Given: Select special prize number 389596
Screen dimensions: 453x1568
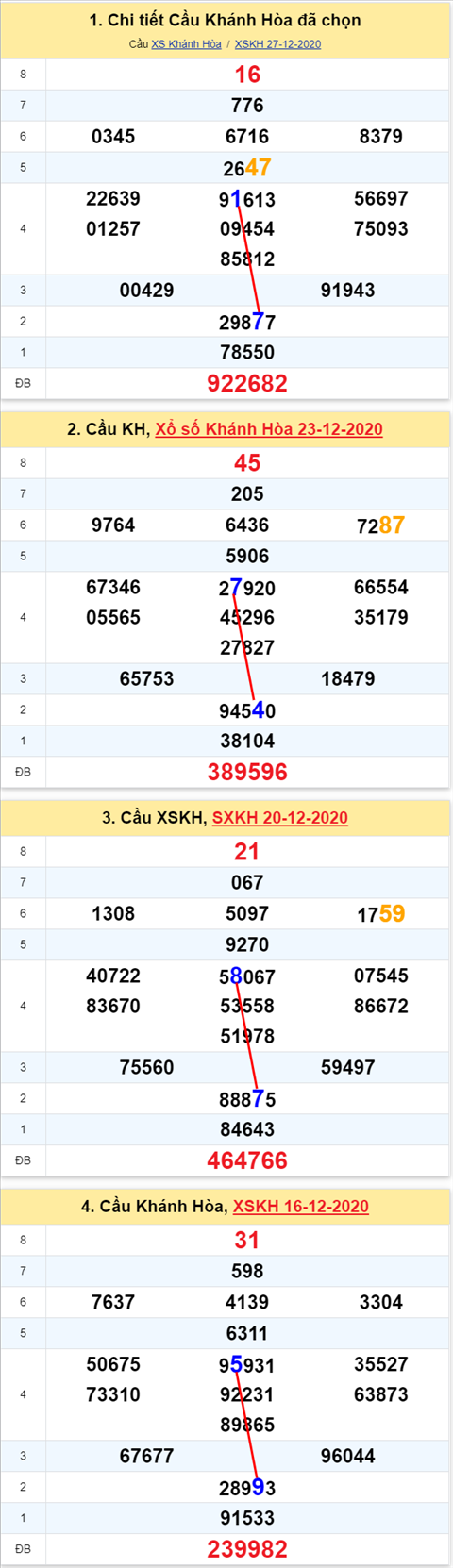Looking at the screenshot, I should [x=247, y=772].
